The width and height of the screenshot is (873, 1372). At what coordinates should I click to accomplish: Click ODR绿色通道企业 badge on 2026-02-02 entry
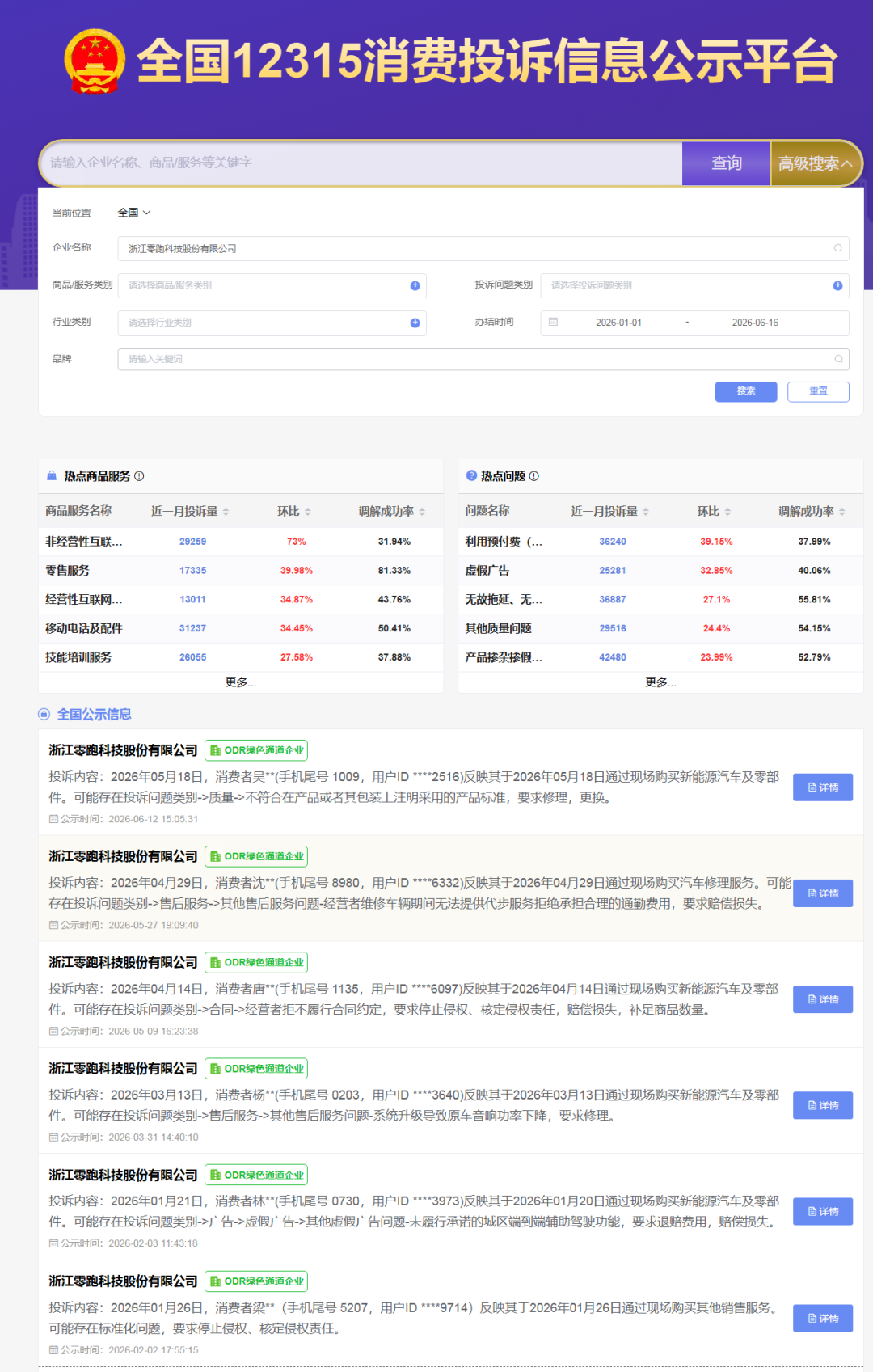point(256,1281)
